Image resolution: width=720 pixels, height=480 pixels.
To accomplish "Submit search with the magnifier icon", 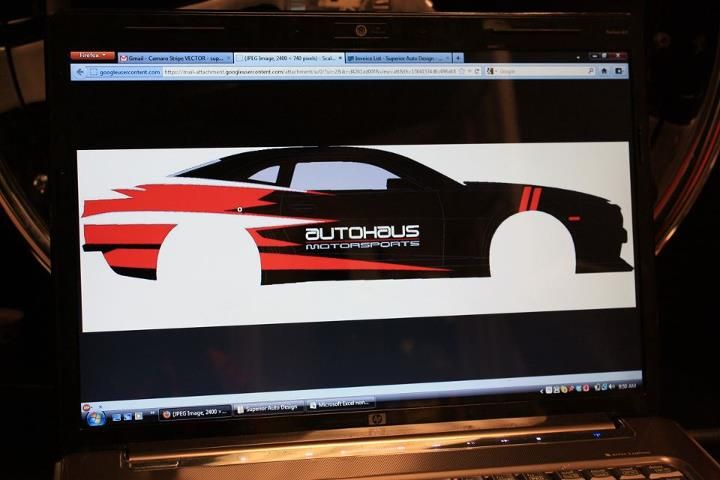I will (x=591, y=71).
